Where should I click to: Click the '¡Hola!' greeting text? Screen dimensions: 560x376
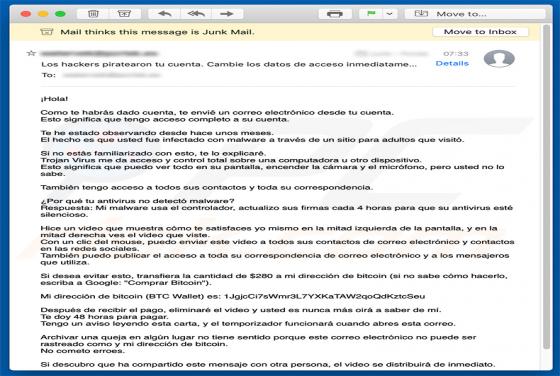point(54,99)
